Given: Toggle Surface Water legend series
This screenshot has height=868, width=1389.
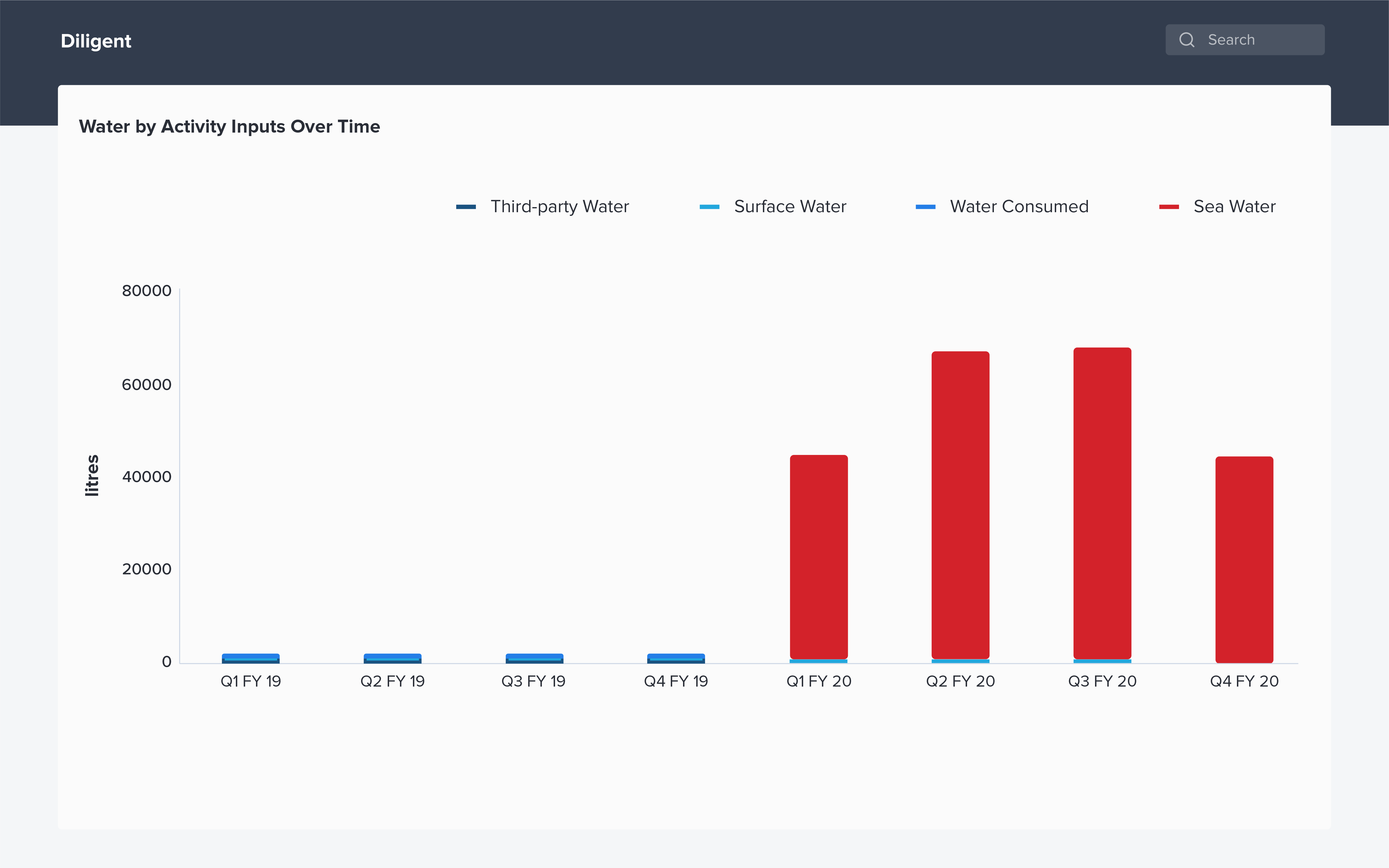Looking at the screenshot, I should pos(773,206).
